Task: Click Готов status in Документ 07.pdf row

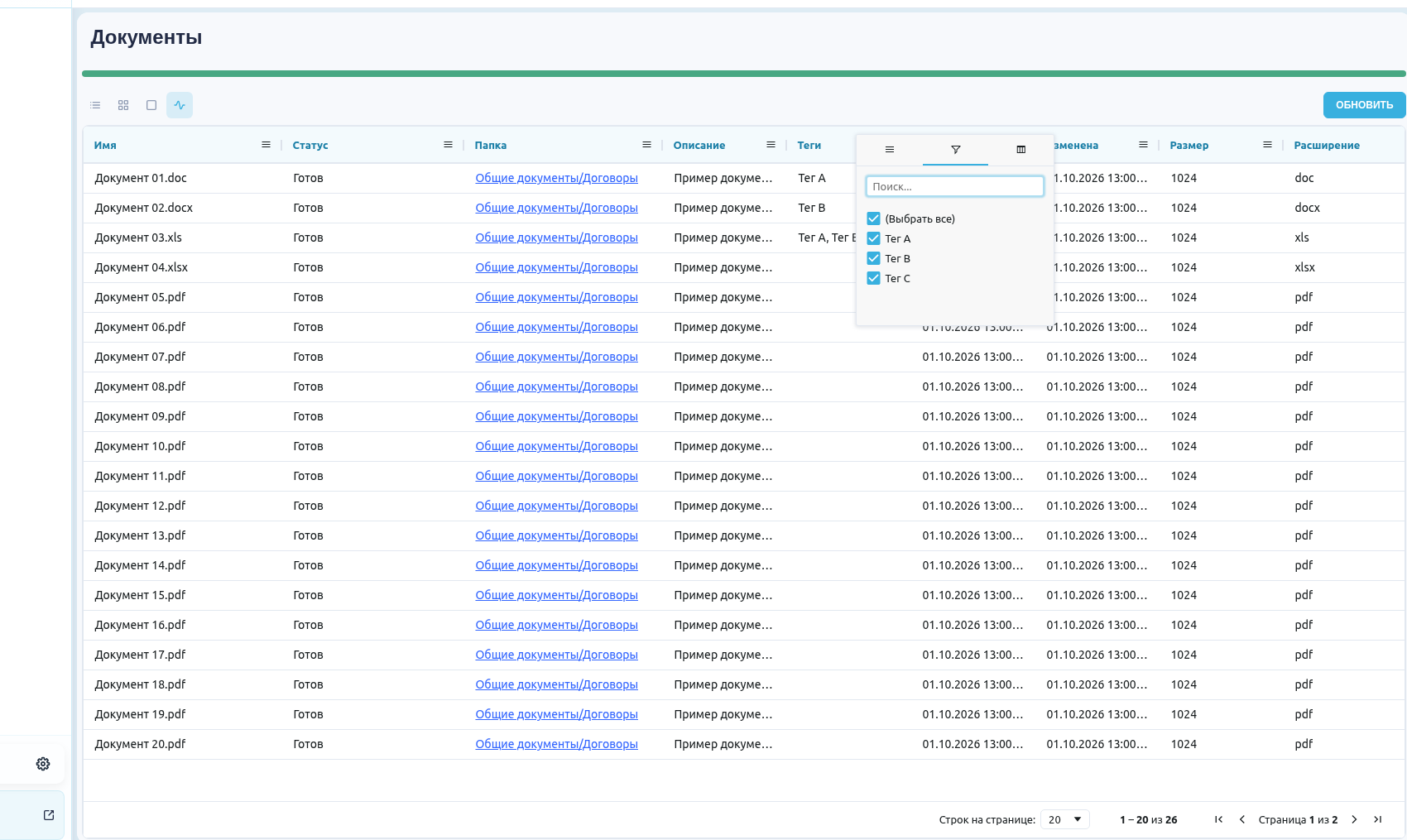Action: pos(308,357)
